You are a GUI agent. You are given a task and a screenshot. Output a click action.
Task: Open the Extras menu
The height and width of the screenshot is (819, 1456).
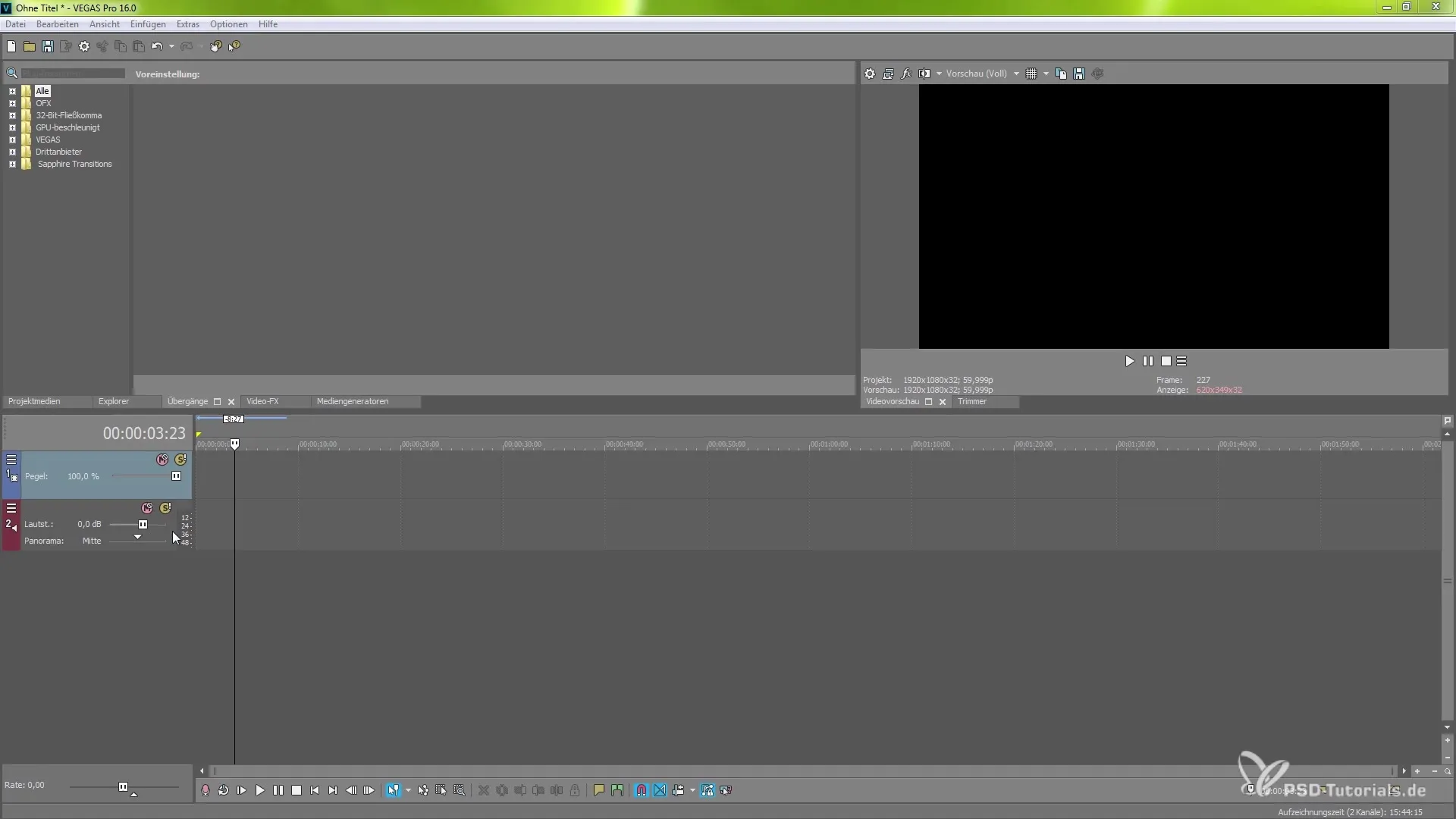(188, 24)
